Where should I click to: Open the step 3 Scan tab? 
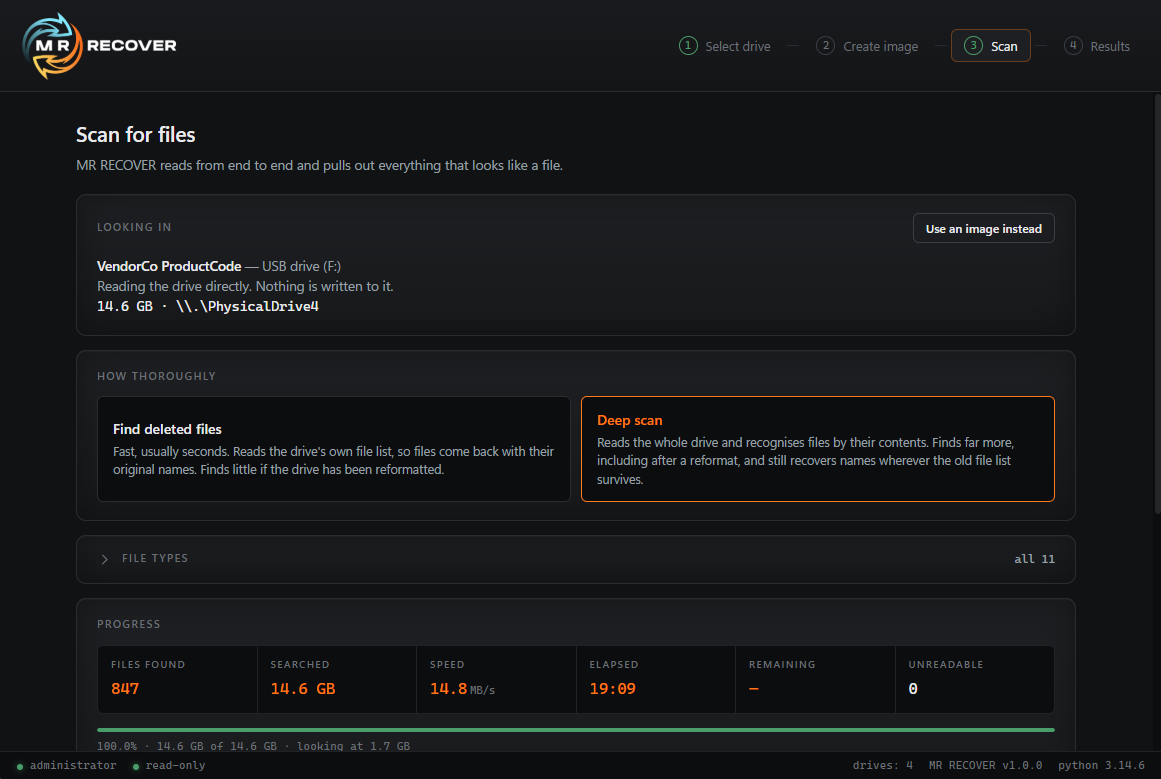click(991, 46)
